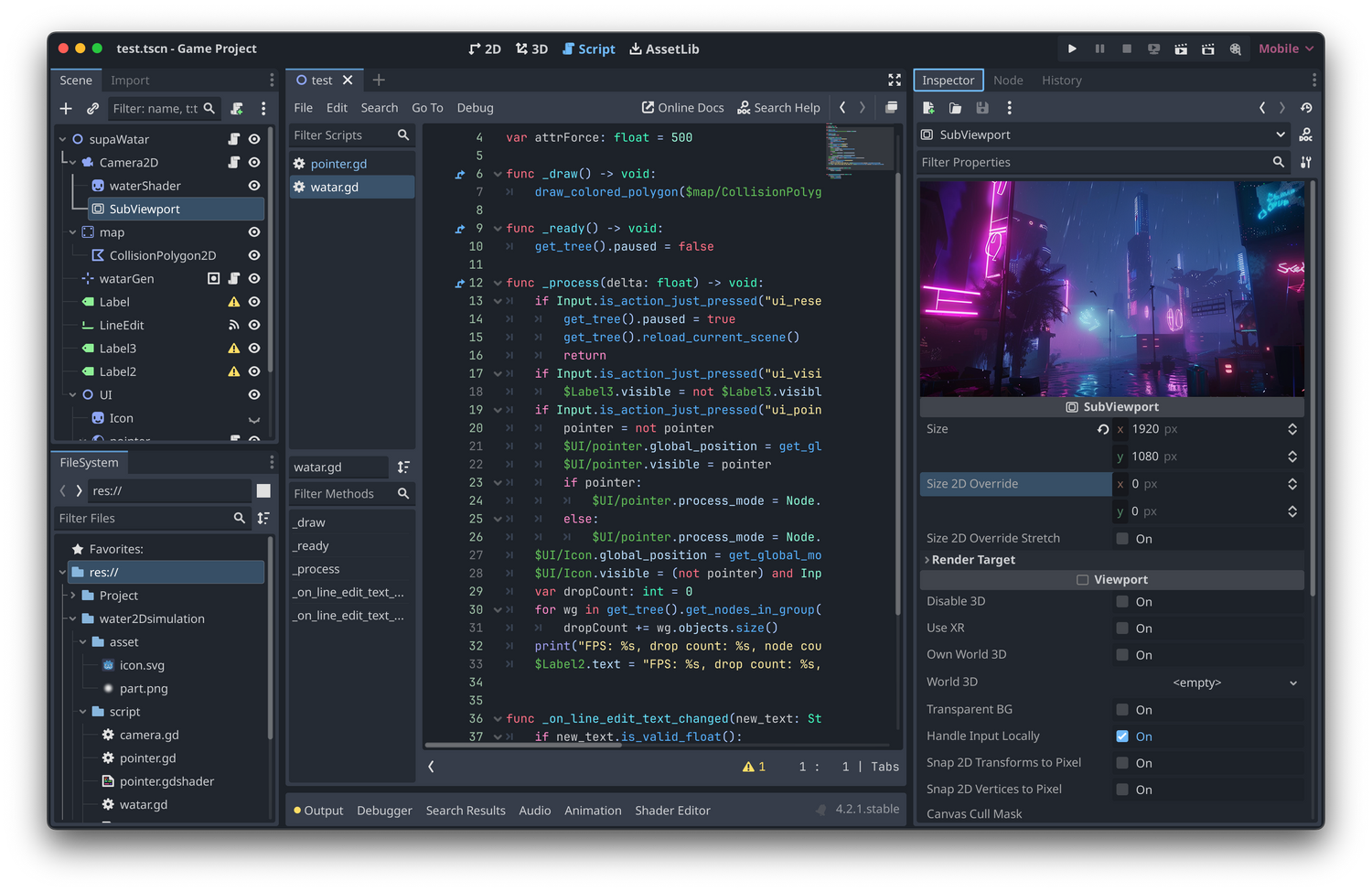Increase Size x with its stepper arrows

click(x=1292, y=428)
